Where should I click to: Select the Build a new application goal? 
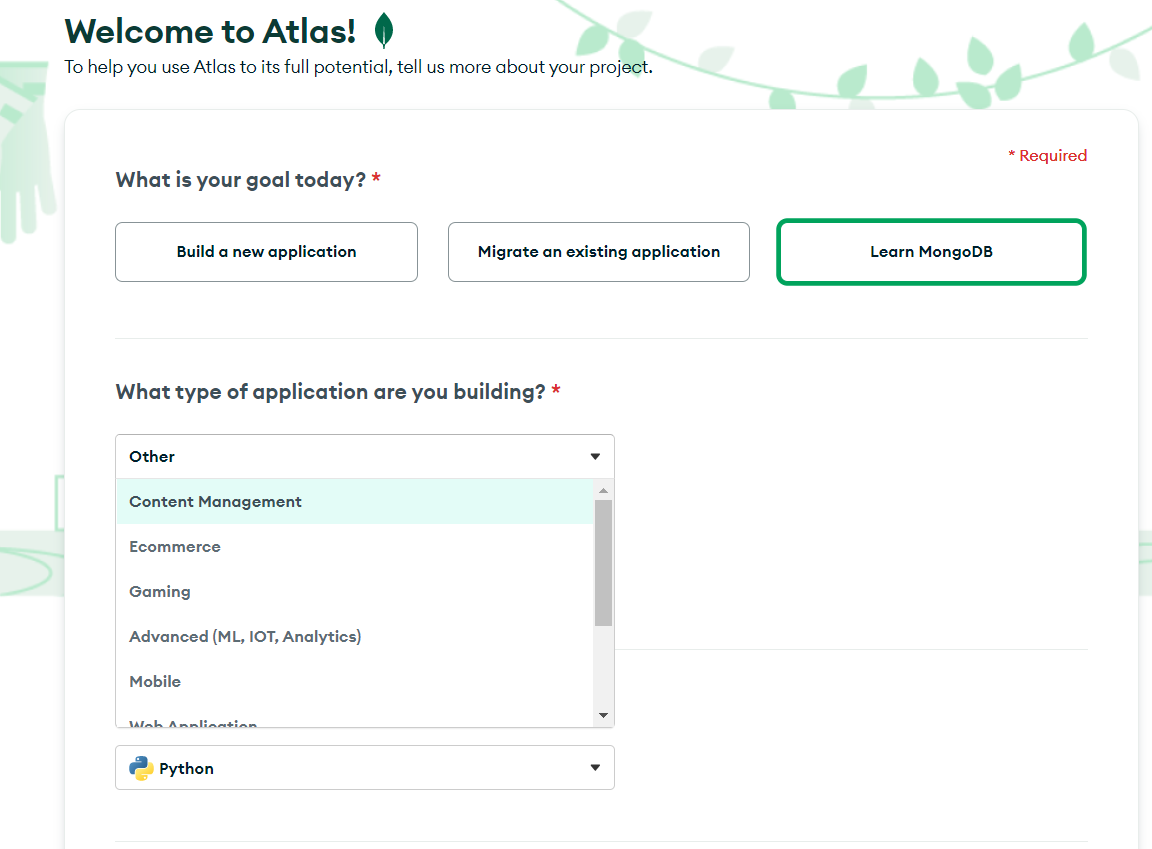coord(266,252)
